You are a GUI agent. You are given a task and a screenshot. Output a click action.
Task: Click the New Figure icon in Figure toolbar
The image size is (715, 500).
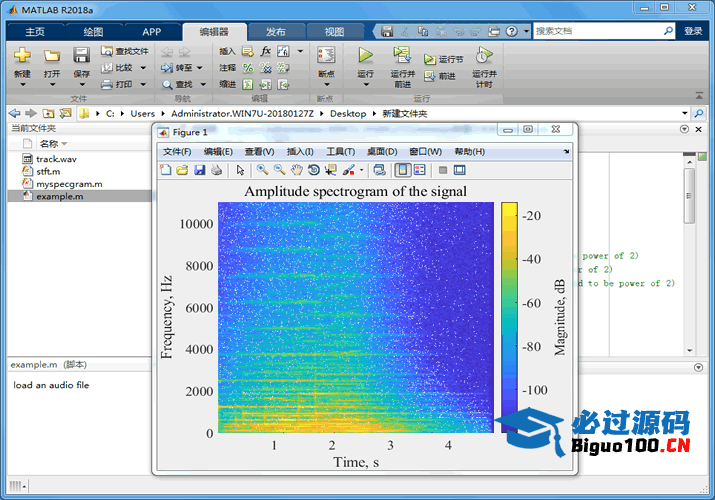click(166, 170)
